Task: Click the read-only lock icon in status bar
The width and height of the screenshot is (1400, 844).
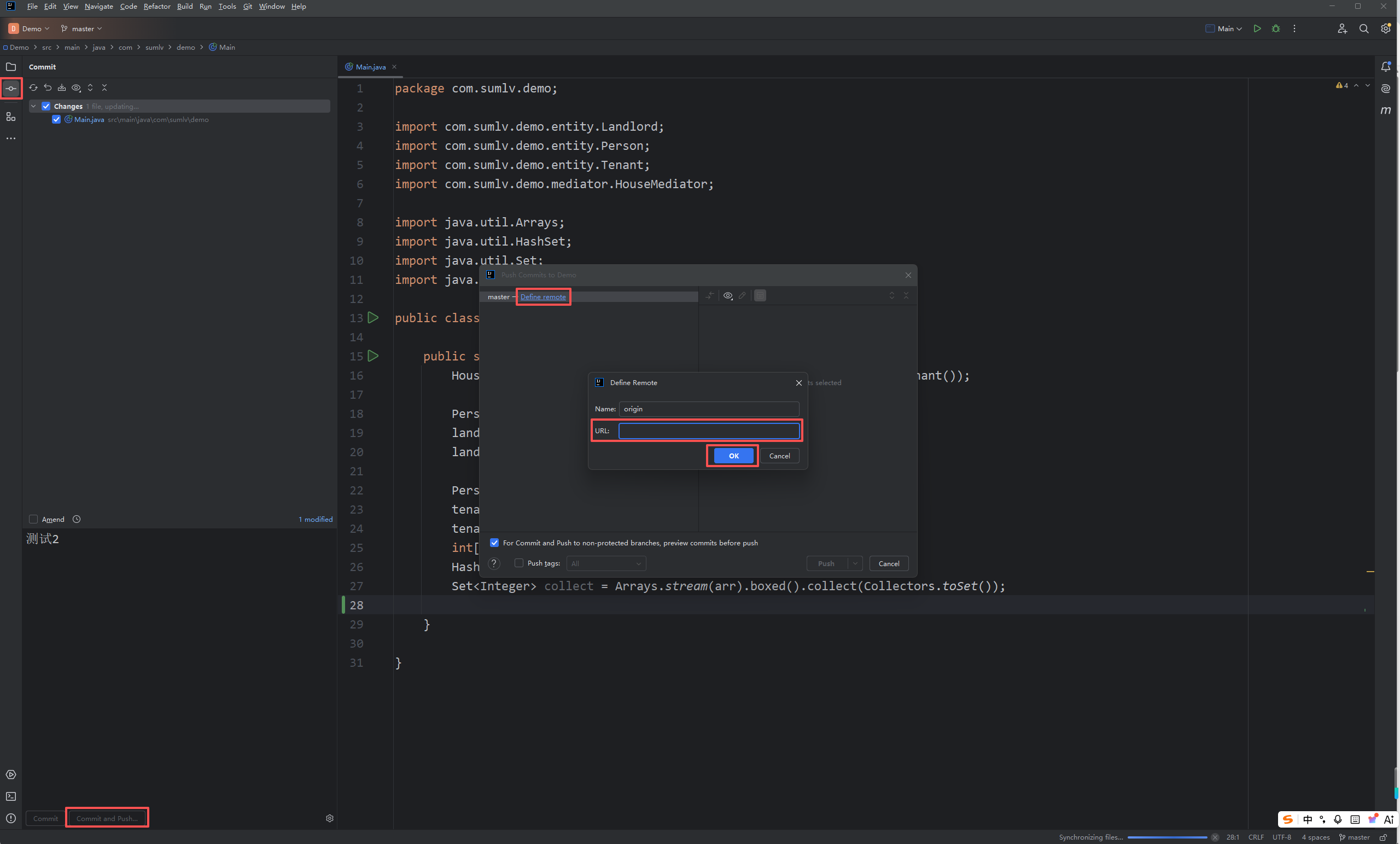Action: click(x=1384, y=837)
